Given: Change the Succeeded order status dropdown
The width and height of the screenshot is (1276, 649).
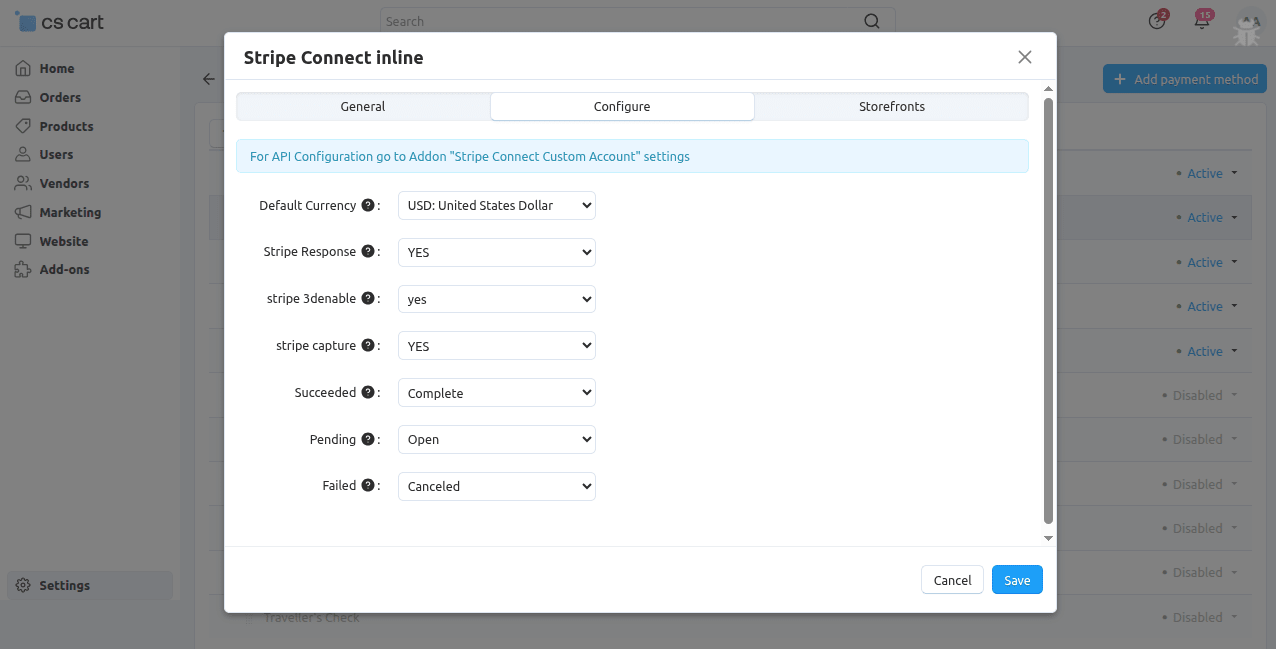Looking at the screenshot, I should [x=496, y=392].
